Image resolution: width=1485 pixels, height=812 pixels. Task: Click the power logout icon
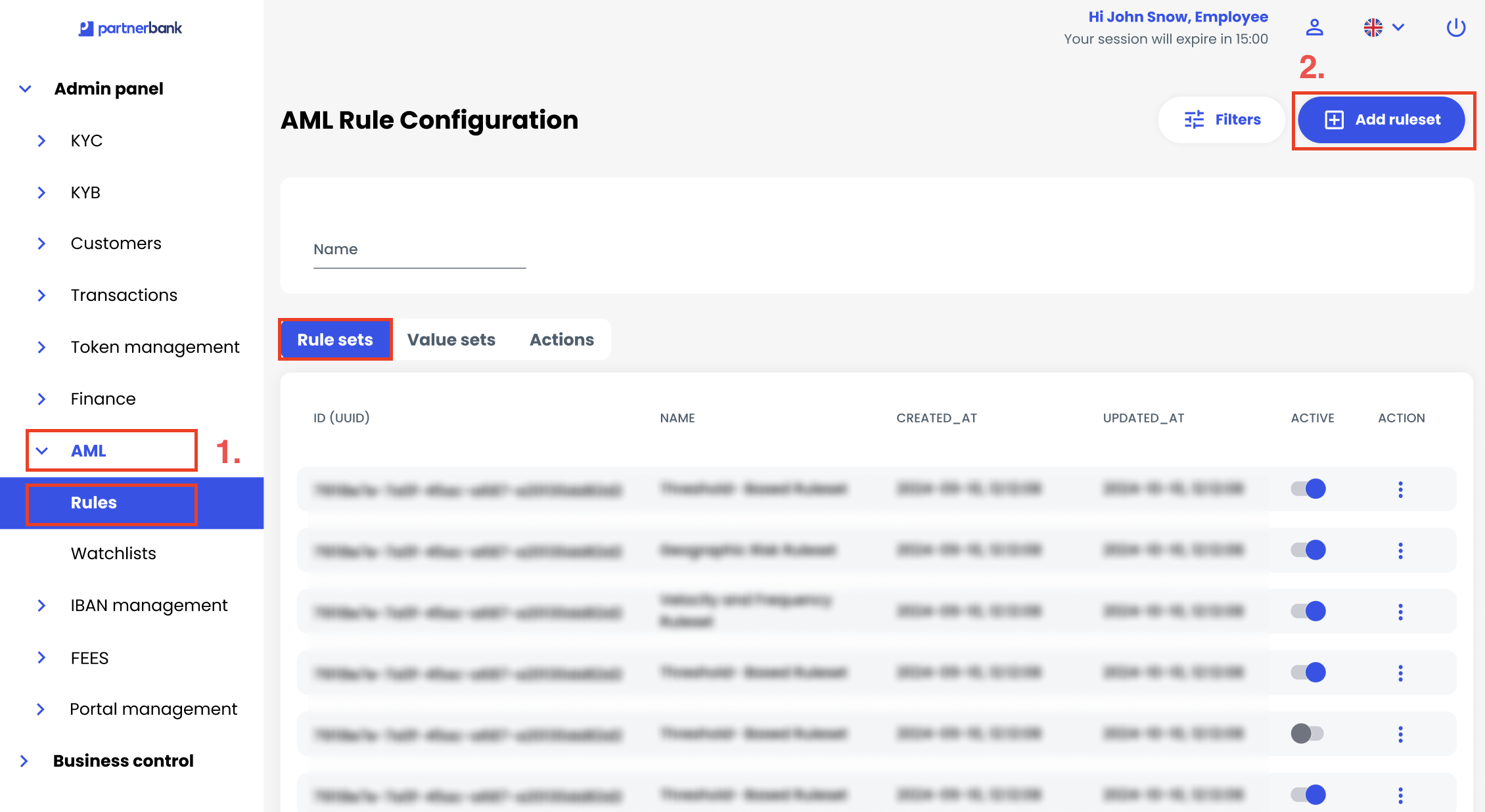coord(1455,28)
